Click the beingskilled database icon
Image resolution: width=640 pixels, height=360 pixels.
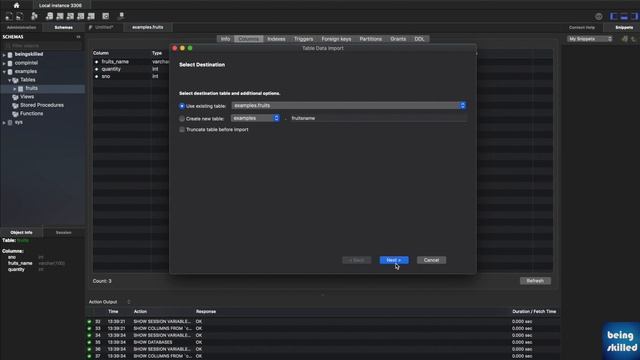pos(10,54)
